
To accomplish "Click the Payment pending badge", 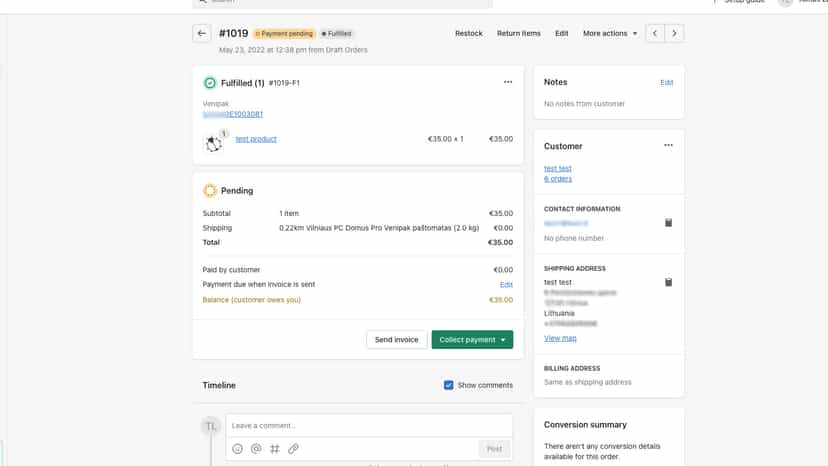I will pyautogui.click(x=284, y=33).
